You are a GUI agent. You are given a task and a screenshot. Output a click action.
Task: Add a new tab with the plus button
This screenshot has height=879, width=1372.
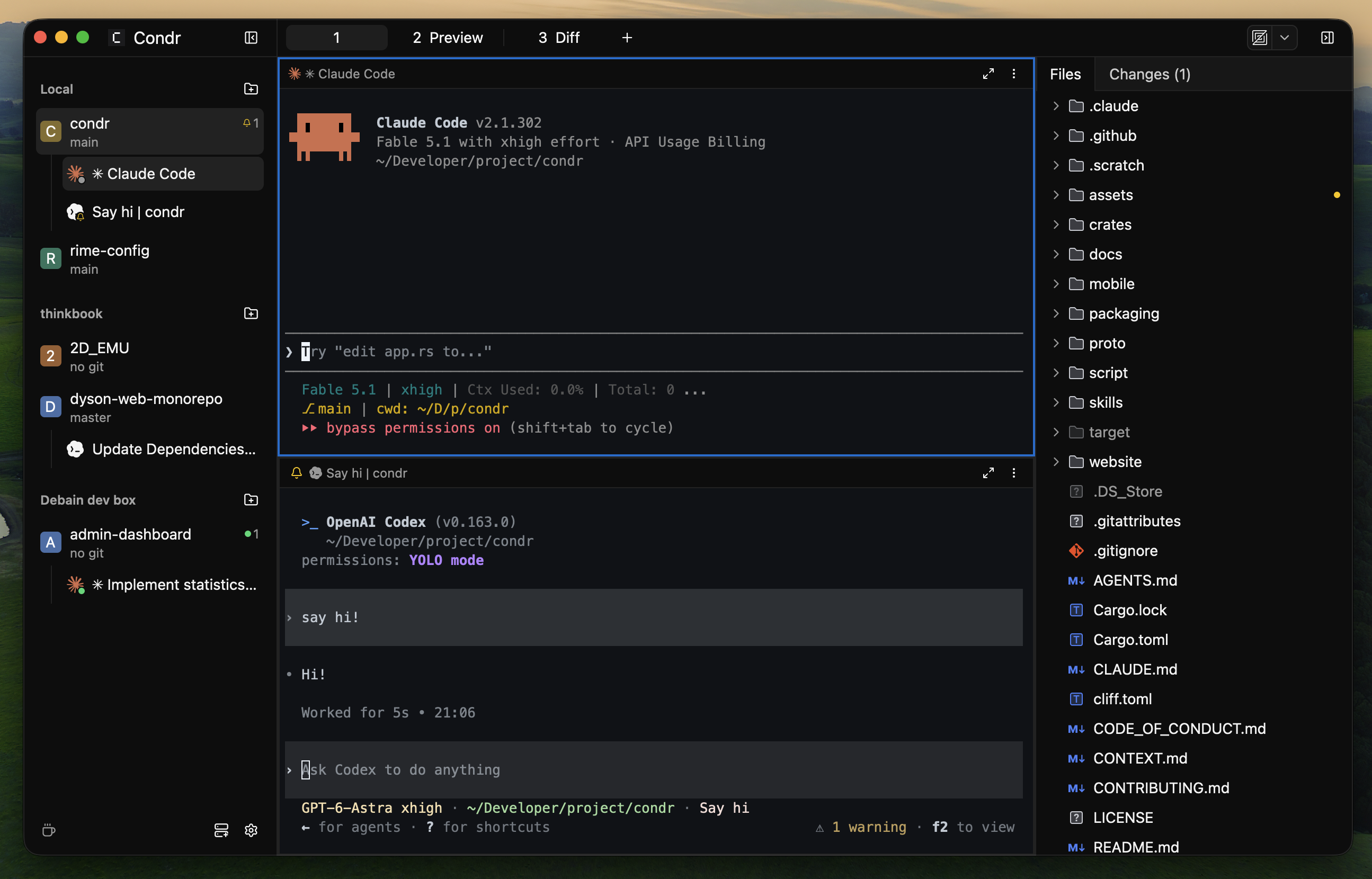pos(627,38)
